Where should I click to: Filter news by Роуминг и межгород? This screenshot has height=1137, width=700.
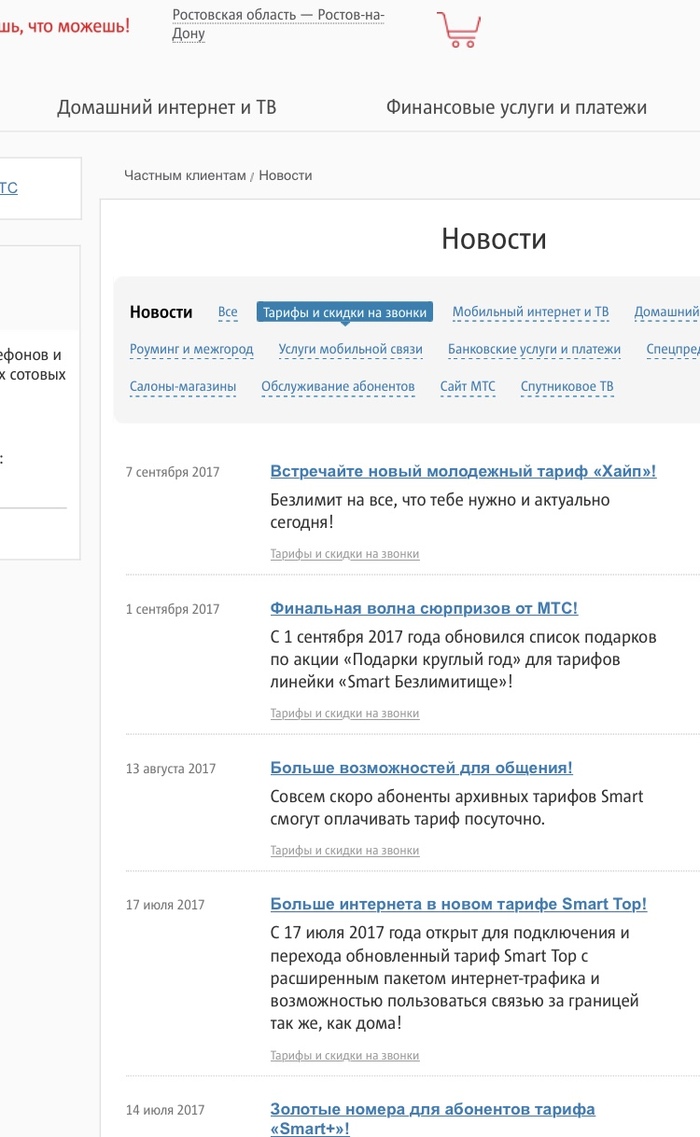191,349
